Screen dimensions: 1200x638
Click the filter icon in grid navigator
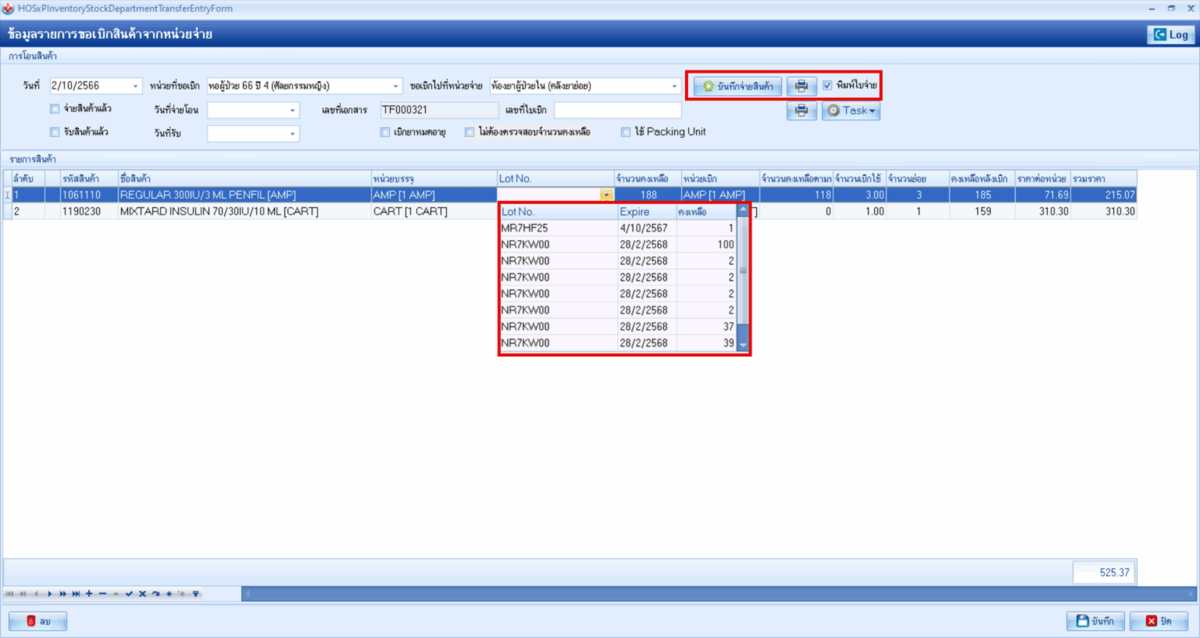coord(196,594)
